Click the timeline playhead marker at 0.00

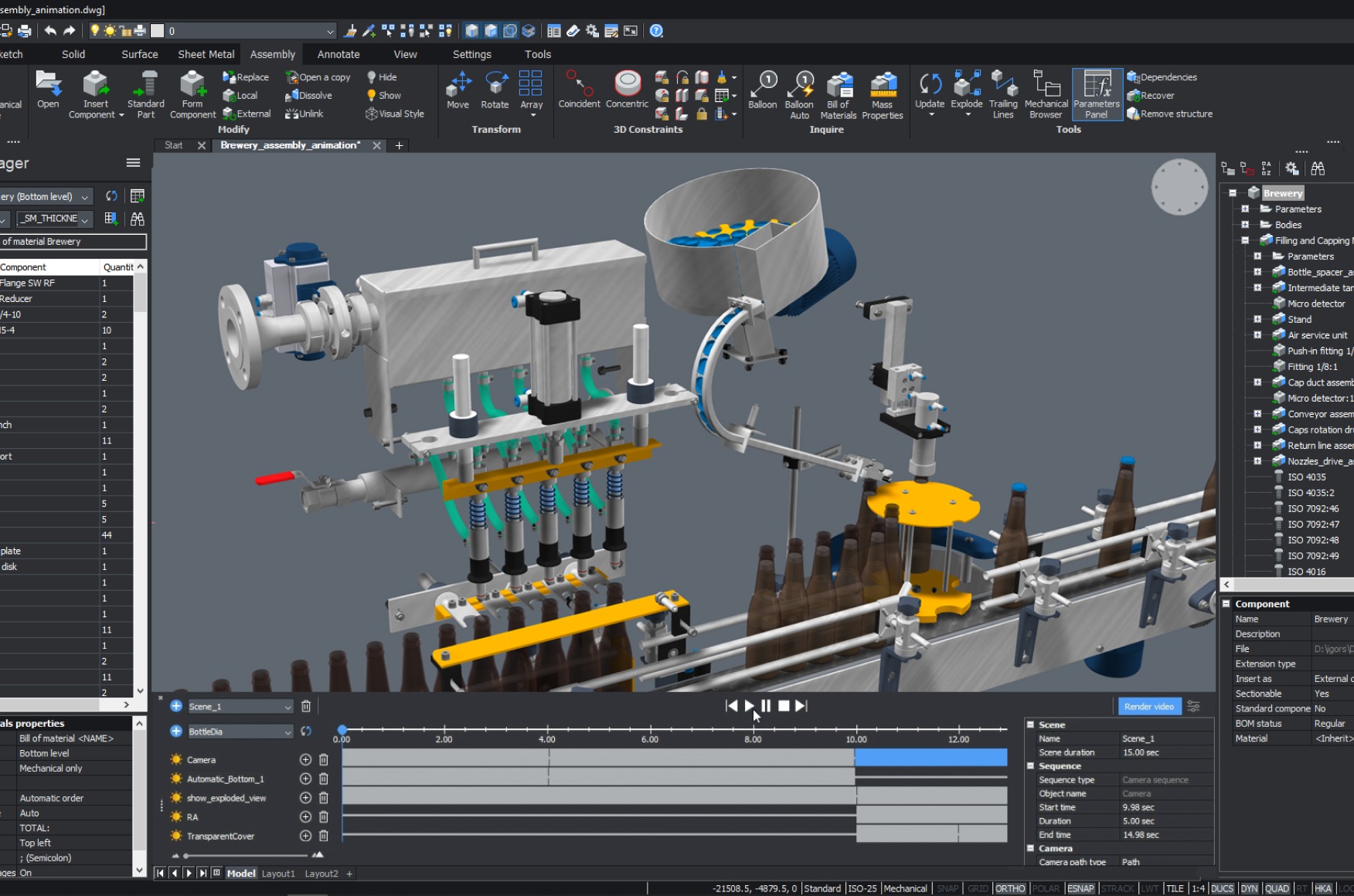point(342,729)
